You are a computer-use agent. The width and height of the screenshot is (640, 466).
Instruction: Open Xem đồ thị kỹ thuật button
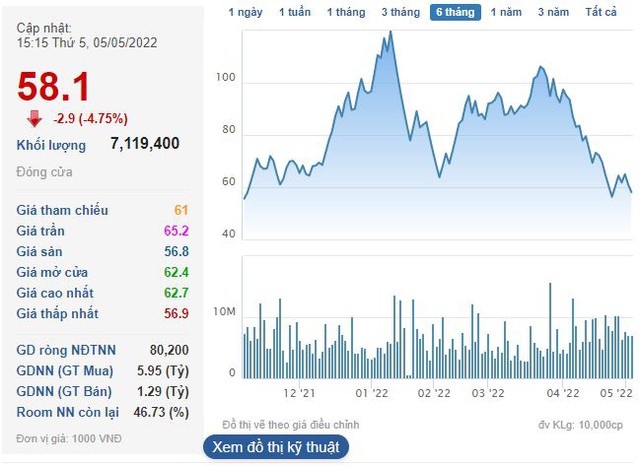(276, 447)
